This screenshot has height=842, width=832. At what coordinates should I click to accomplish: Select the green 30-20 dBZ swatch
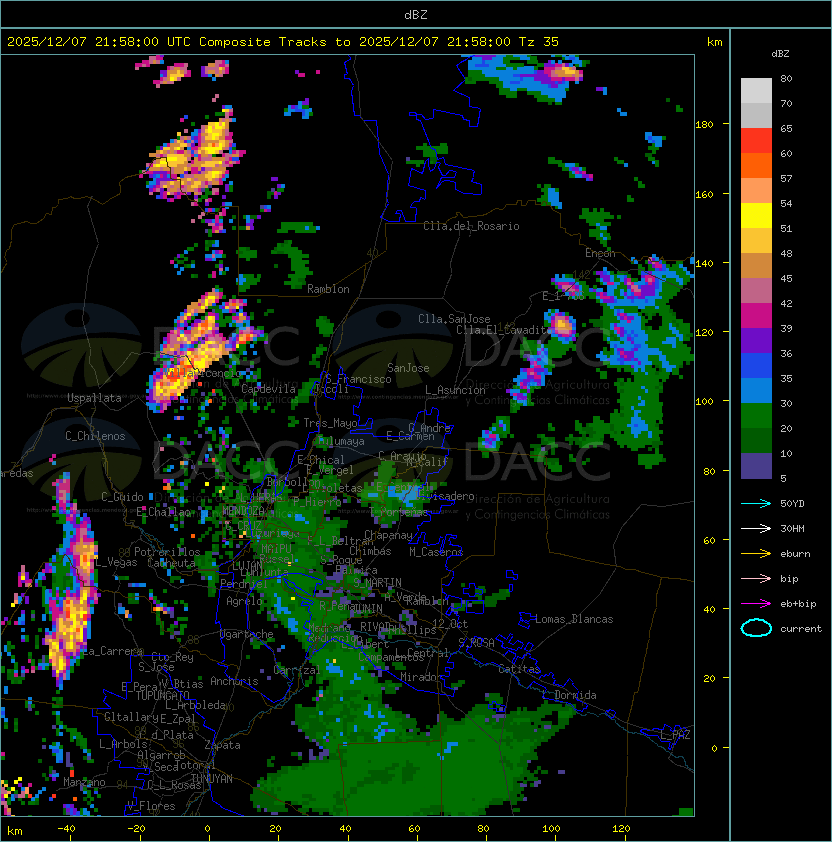756,416
